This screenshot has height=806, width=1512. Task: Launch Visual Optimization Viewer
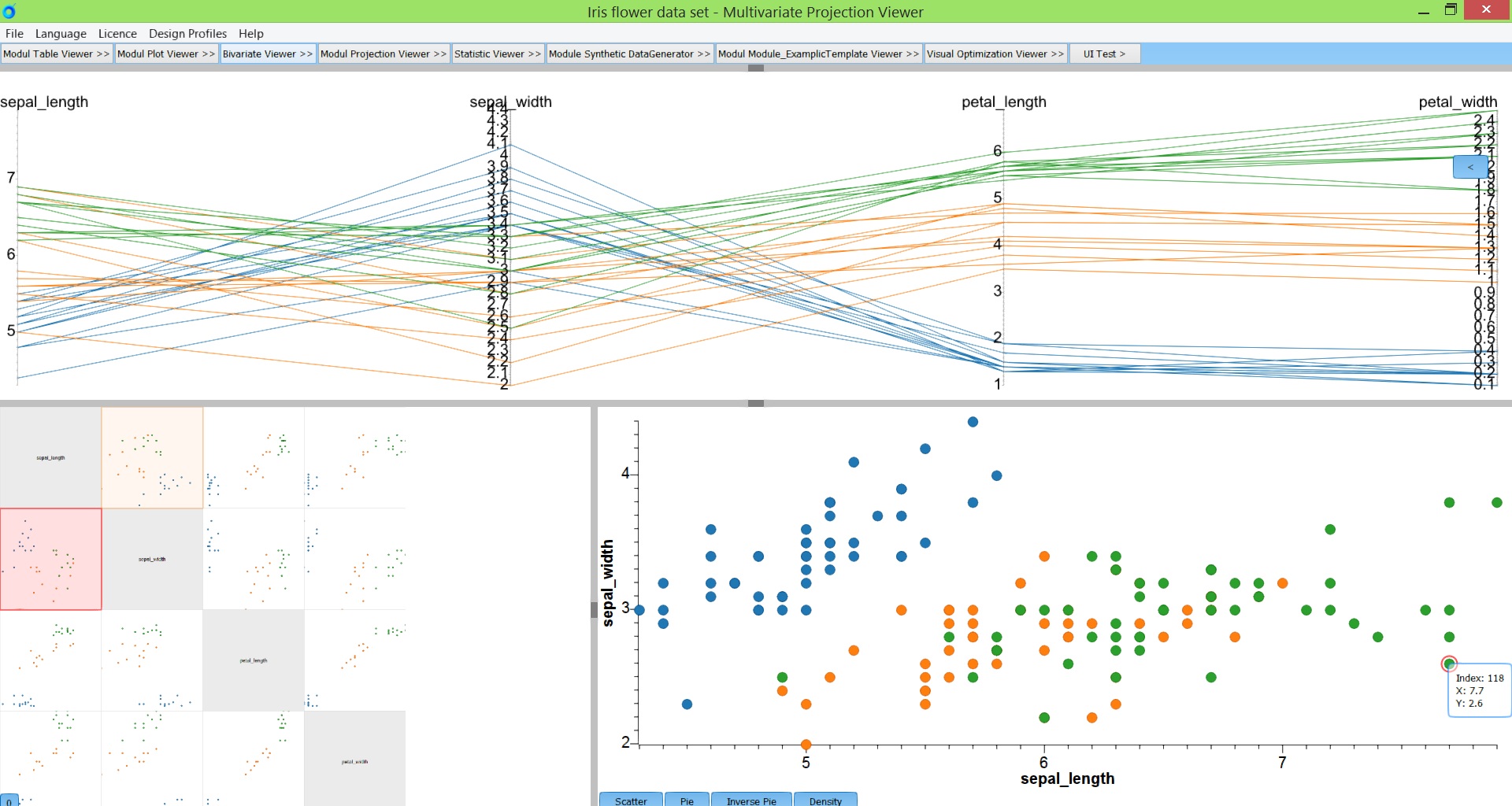coord(995,54)
